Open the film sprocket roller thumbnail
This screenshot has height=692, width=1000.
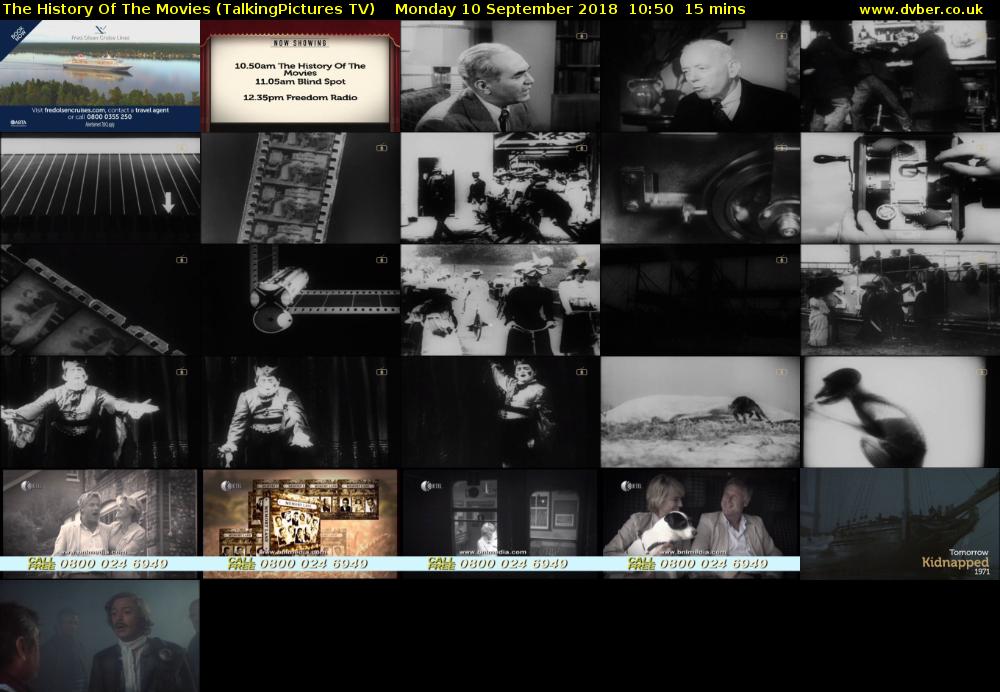click(300, 300)
